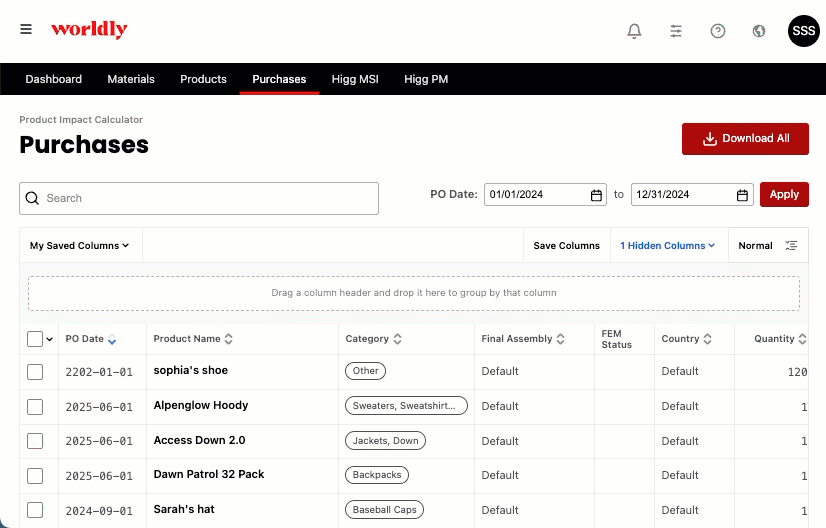Select the Purchases tab

pyautogui.click(x=279, y=79)
